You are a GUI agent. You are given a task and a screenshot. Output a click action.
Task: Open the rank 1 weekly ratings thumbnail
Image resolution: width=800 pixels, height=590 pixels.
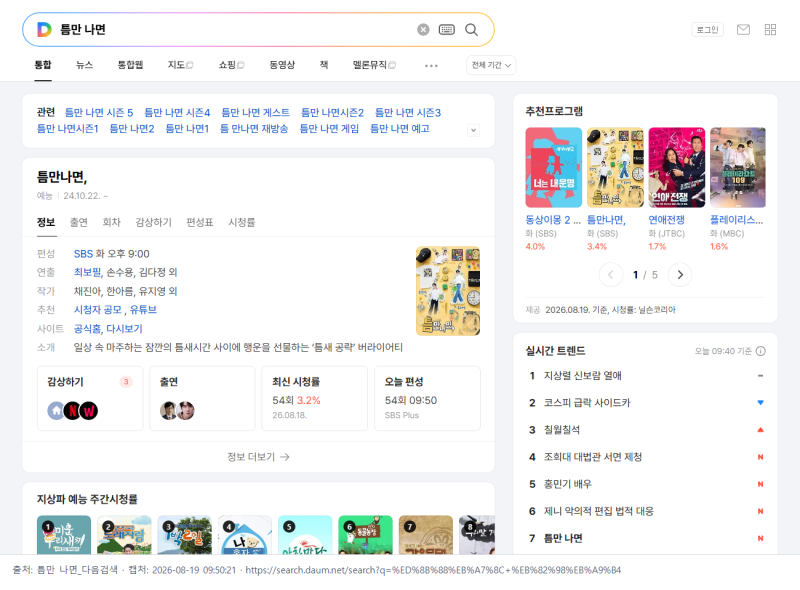pyautogui.click(x=64, y=535)
